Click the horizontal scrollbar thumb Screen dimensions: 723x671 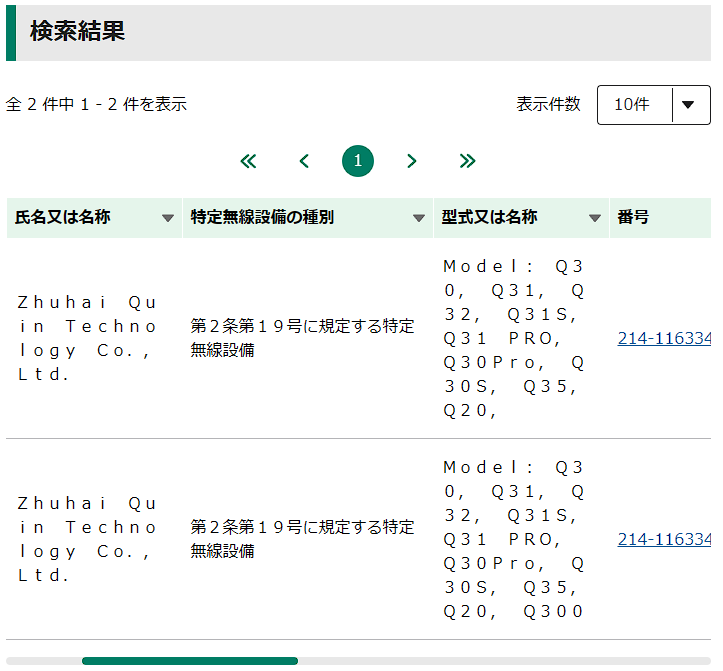(x=190, y=661)
